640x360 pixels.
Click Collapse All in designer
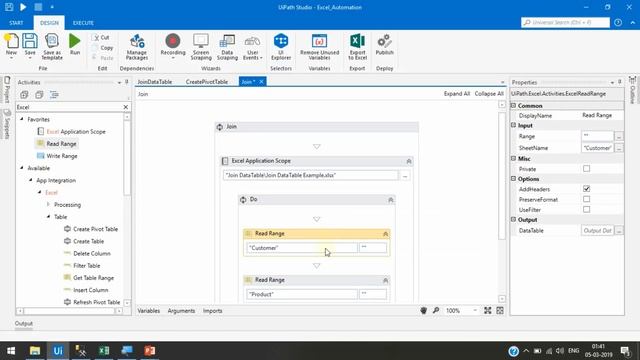point(489,93)
